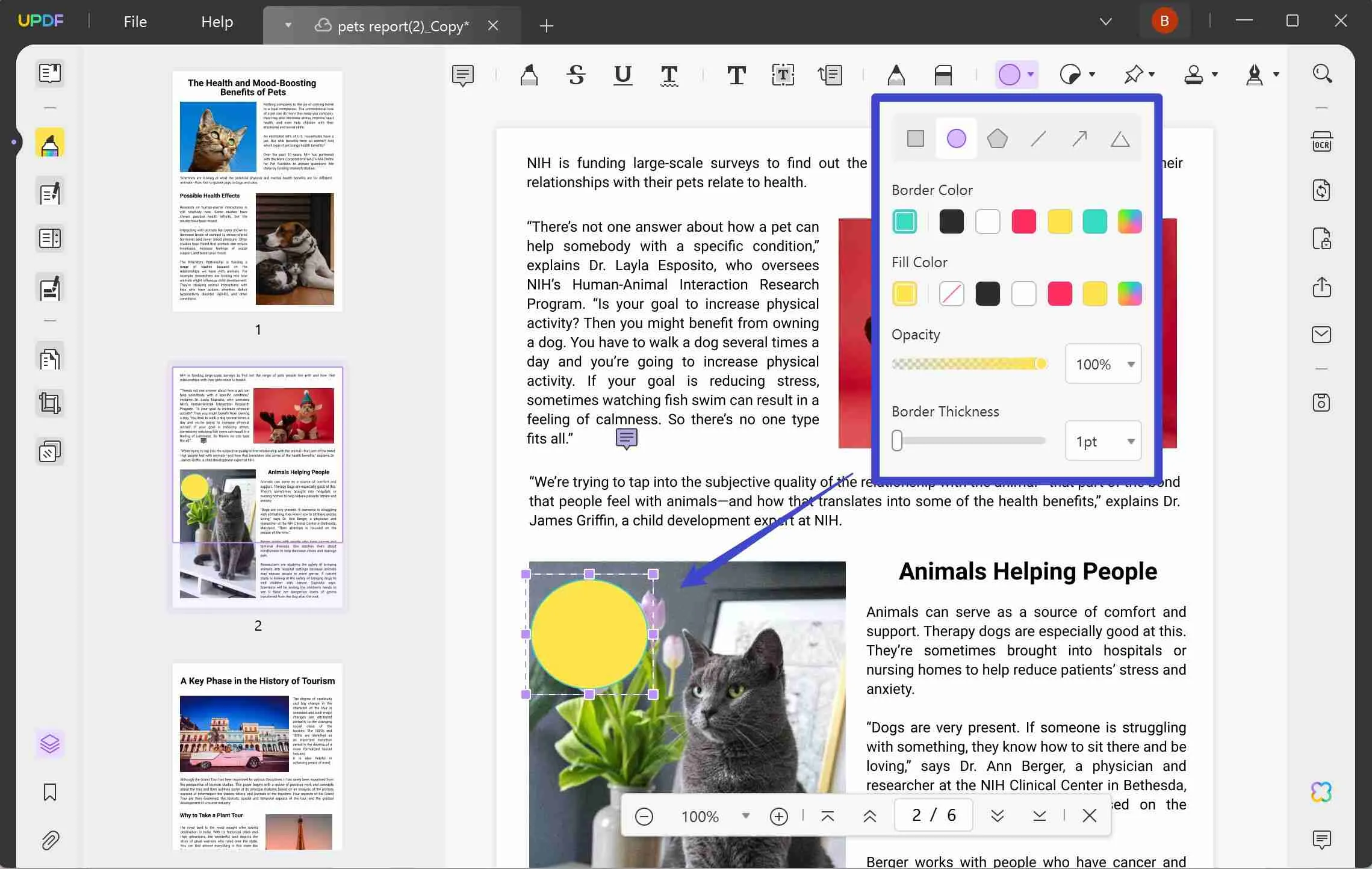
Task: Select the Squiggly underline tool
Action: click(x=669, y=75)
